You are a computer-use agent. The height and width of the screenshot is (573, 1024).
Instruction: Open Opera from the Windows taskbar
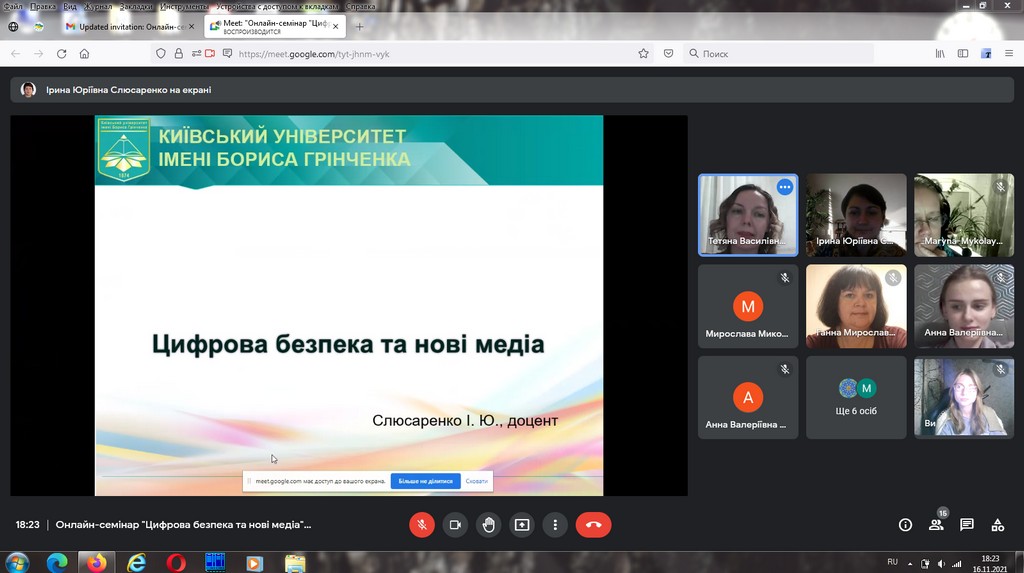[175, 563]
